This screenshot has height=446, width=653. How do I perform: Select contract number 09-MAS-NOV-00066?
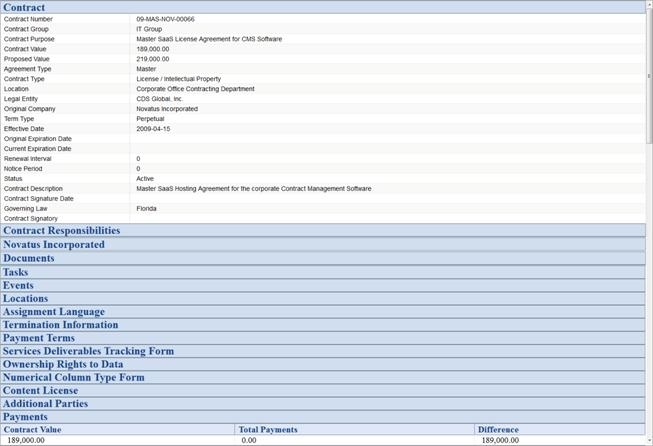pos(165,19)
